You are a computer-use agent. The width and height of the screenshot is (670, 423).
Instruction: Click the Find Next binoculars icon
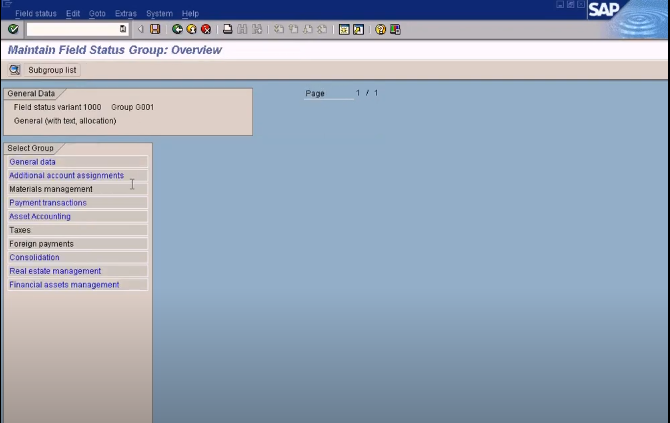coord(257,29)
